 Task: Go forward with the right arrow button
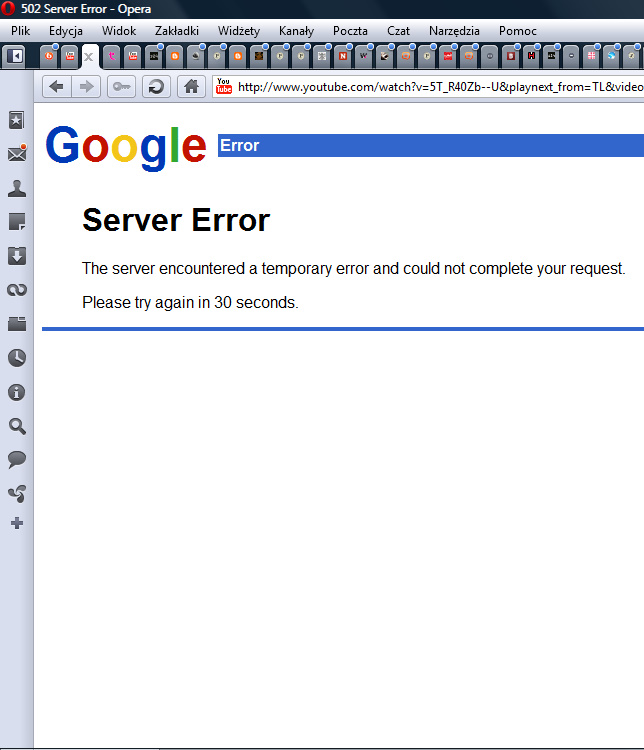click(86, 87)
